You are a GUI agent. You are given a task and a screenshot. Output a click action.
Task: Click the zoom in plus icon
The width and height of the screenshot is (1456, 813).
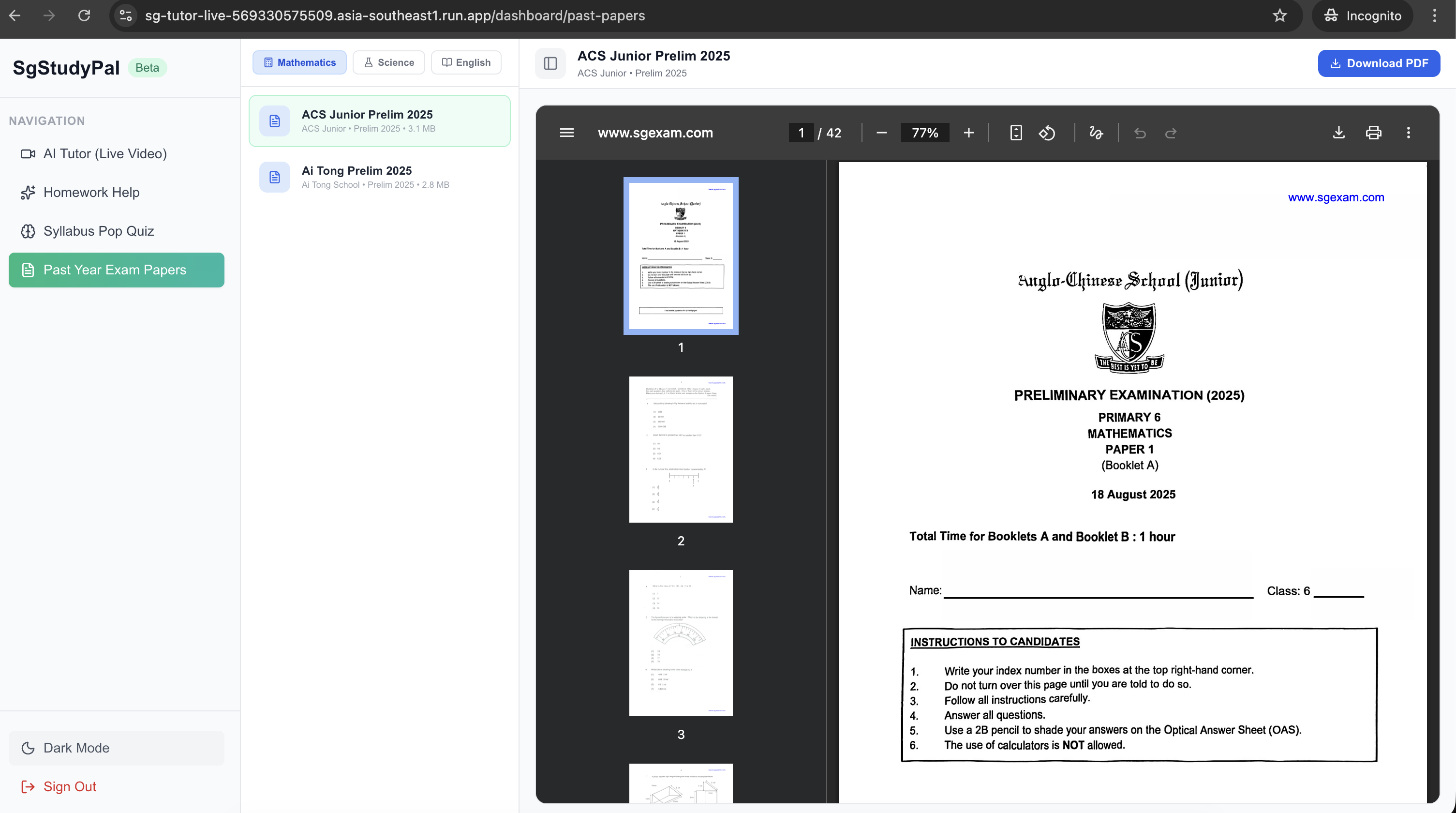coord(968,133)
